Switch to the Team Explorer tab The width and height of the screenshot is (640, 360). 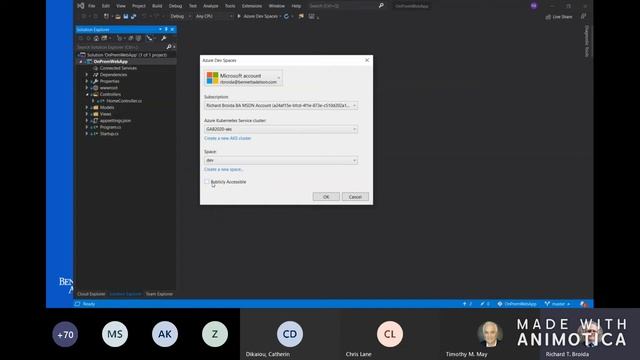[x=159, y=294]
